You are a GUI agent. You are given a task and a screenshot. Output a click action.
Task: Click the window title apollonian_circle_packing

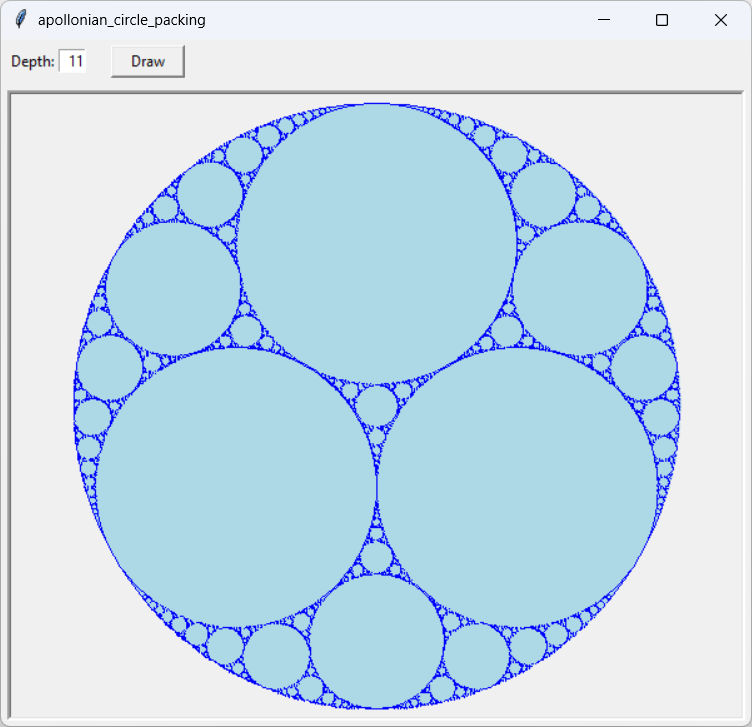(x=122, y=20)
